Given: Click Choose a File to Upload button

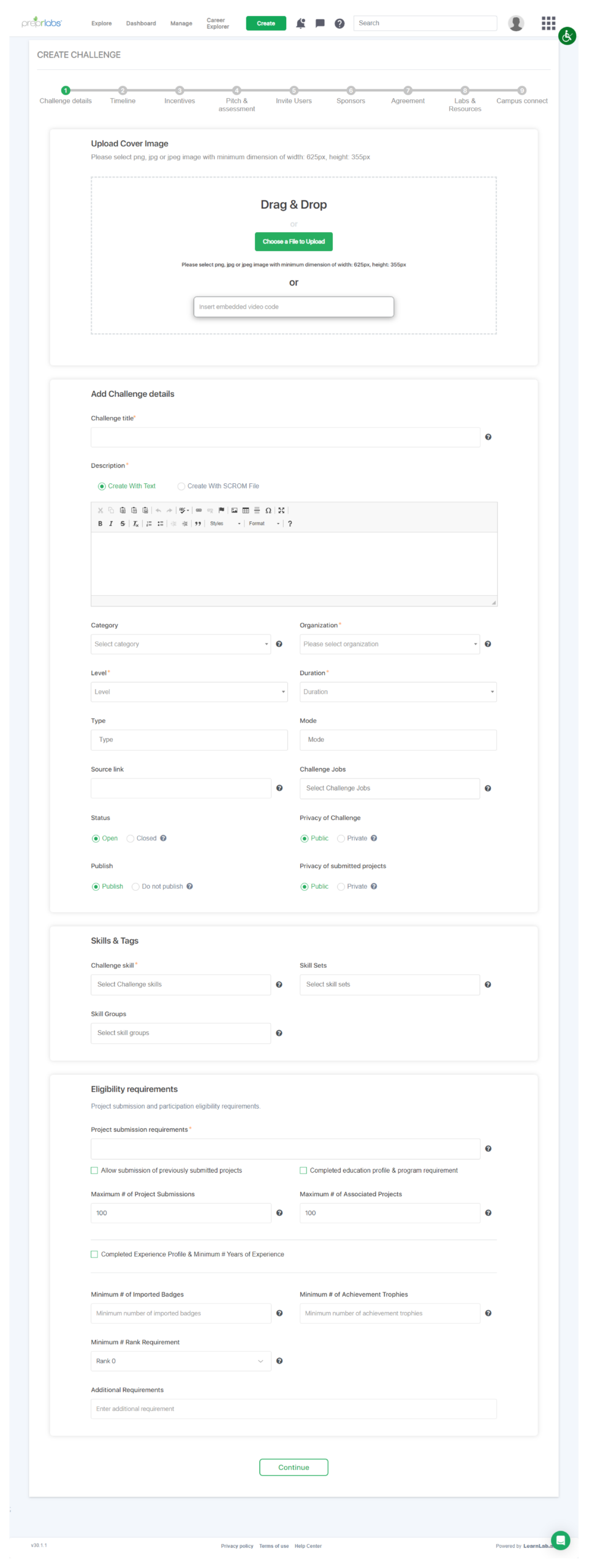Looking at the screenshot, I should click(294, 241).
